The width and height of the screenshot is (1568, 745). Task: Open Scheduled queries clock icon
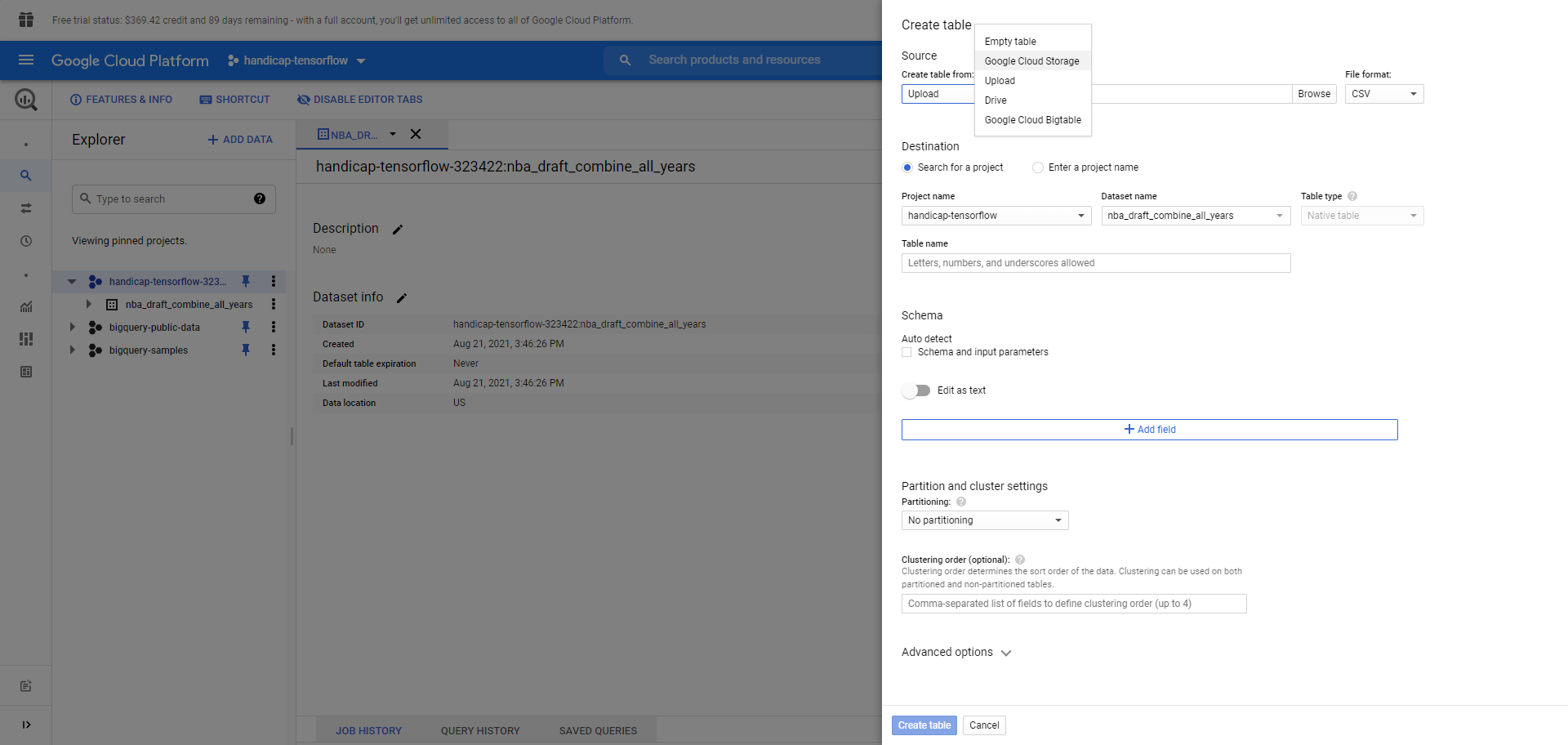pos(26,241)
